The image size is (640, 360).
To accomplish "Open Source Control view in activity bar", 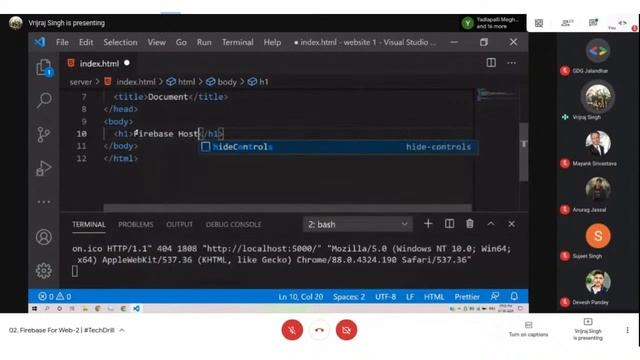I will (44, 134).
